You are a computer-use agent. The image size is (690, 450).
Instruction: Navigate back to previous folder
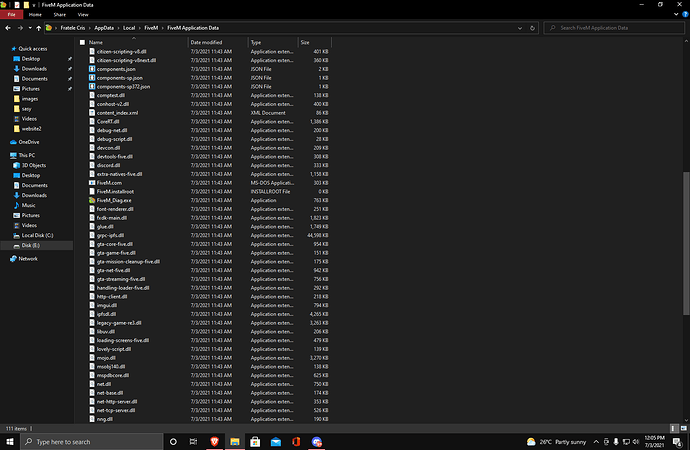[8, 27]
